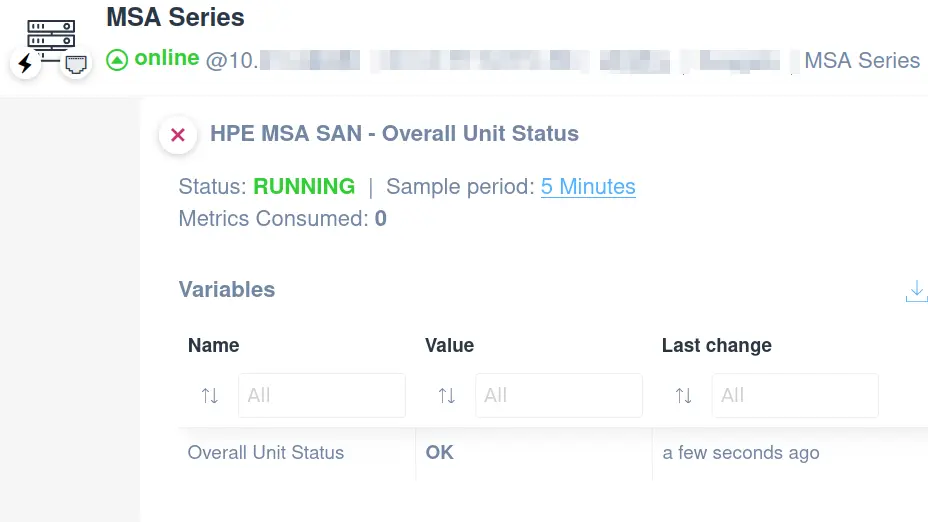Click the MSA Series label after the address
928x522 pixels.
coord(862,60)
